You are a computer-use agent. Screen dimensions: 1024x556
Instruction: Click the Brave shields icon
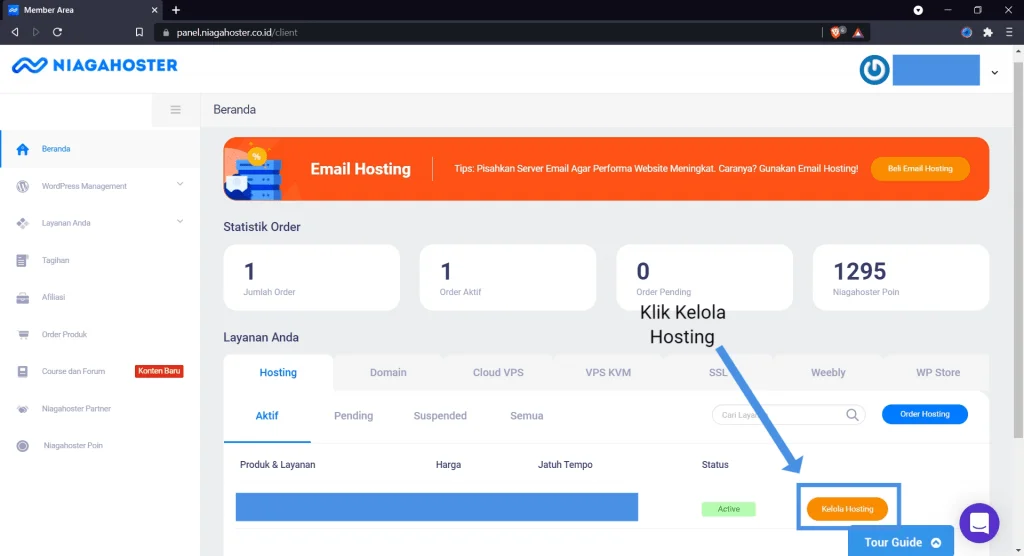tap(835, 32)
